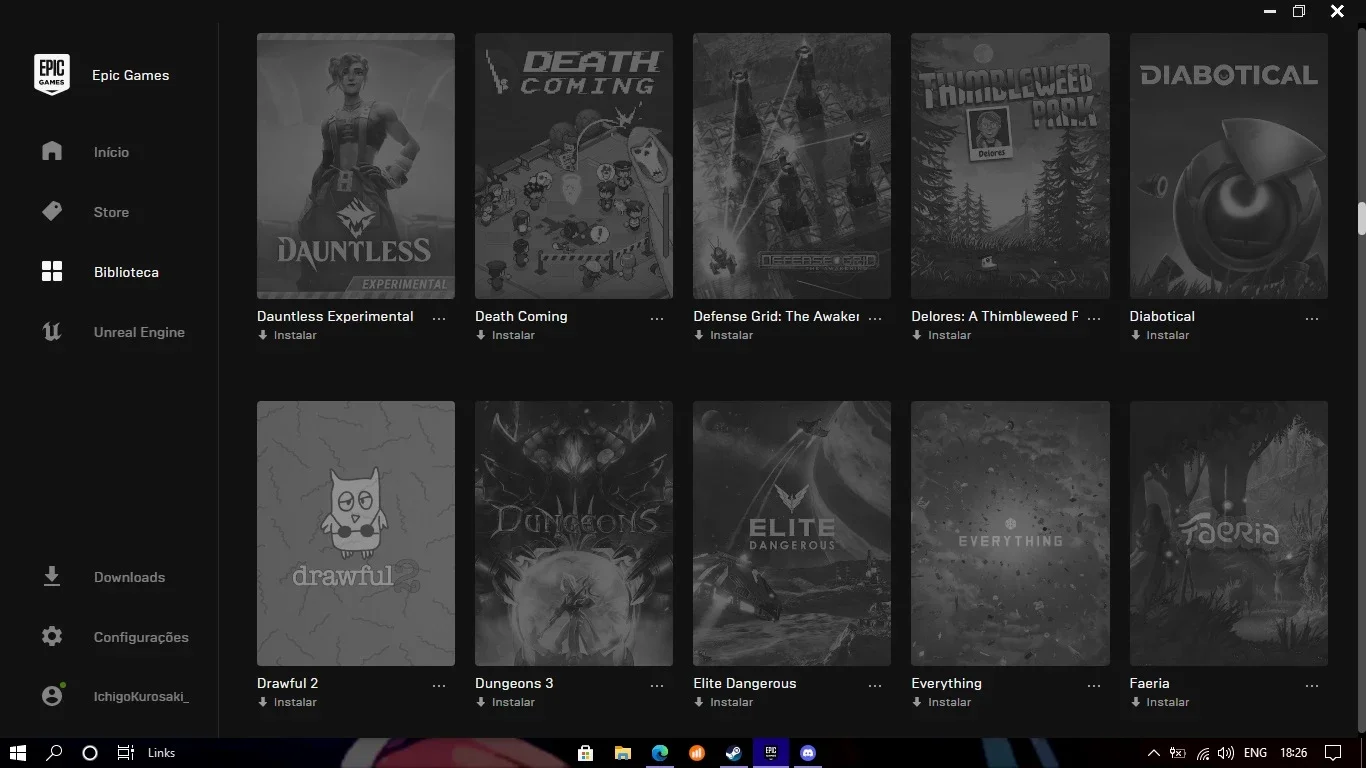Screen dimensions: 1366x768
Task: Open File Explorer from taskbar
Action: pos(623,753)
